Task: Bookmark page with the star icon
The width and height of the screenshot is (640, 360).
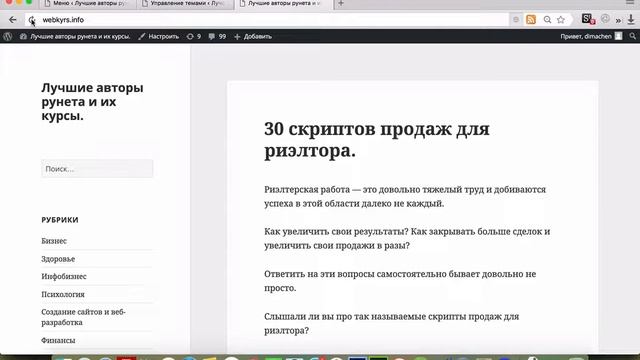Action: 561,20
